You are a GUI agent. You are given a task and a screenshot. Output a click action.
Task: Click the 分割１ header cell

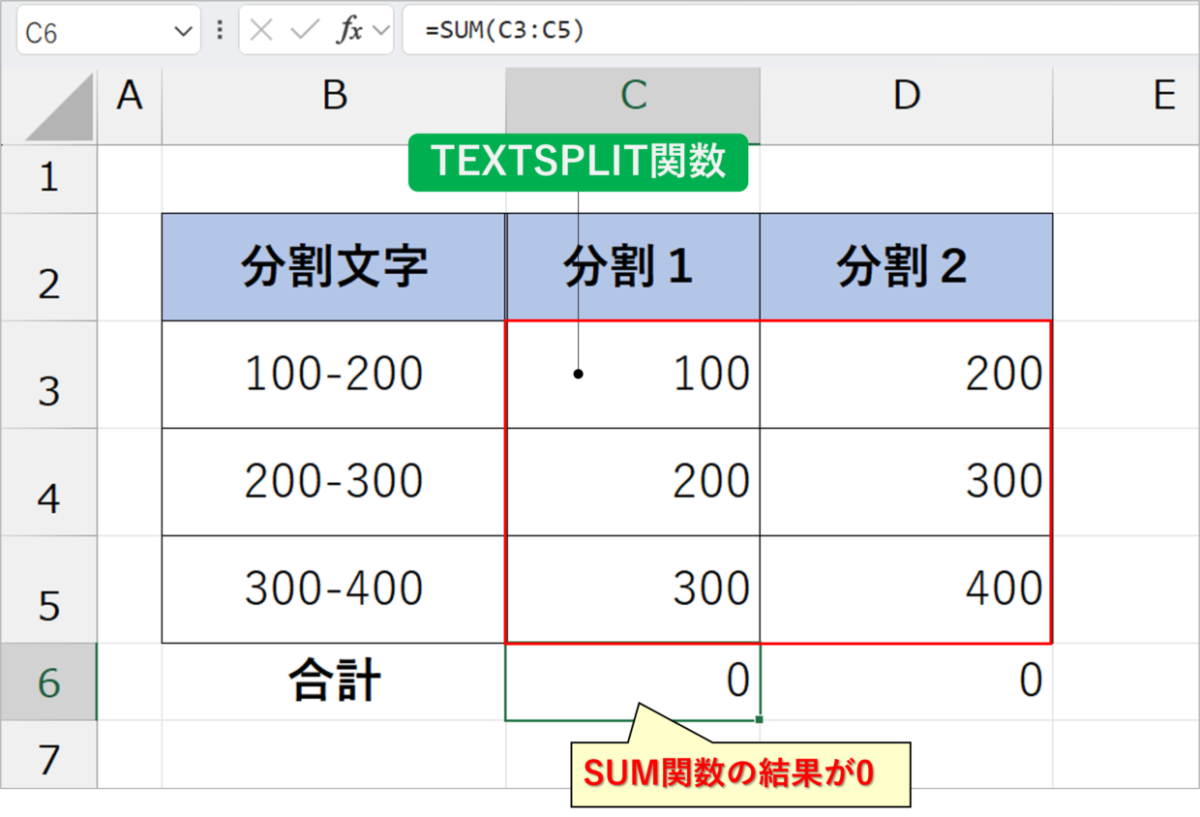click(632, 266)
